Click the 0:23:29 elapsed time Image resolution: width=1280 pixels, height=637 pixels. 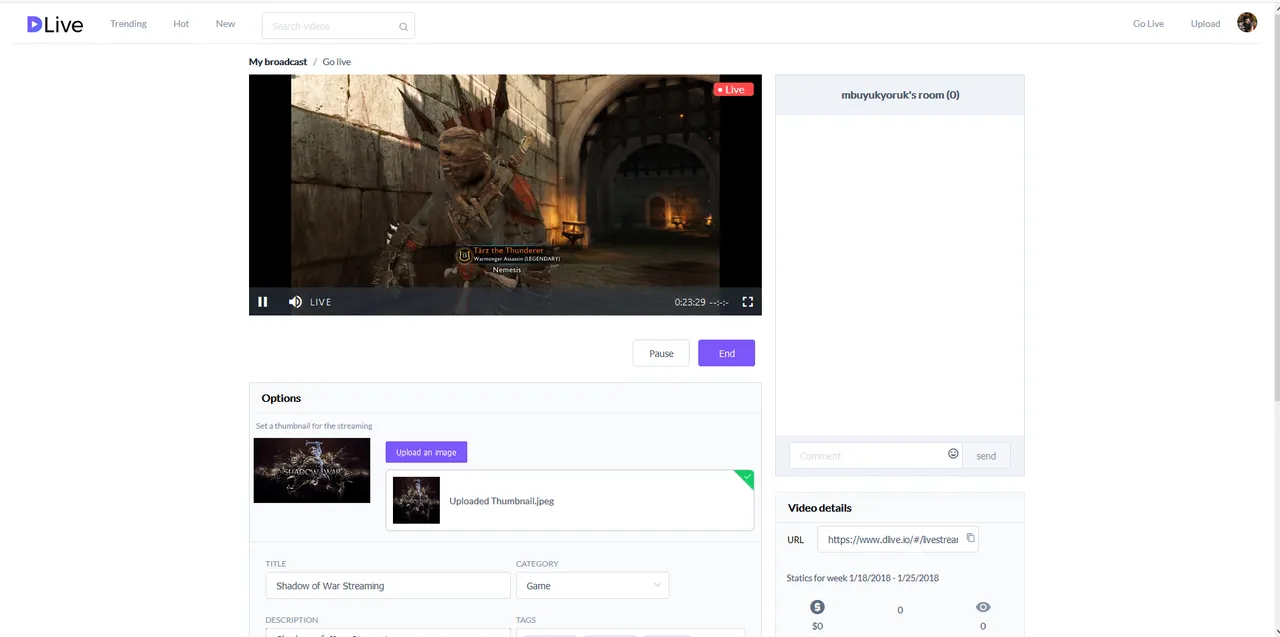pyautogui.click(x=690, y=302)
